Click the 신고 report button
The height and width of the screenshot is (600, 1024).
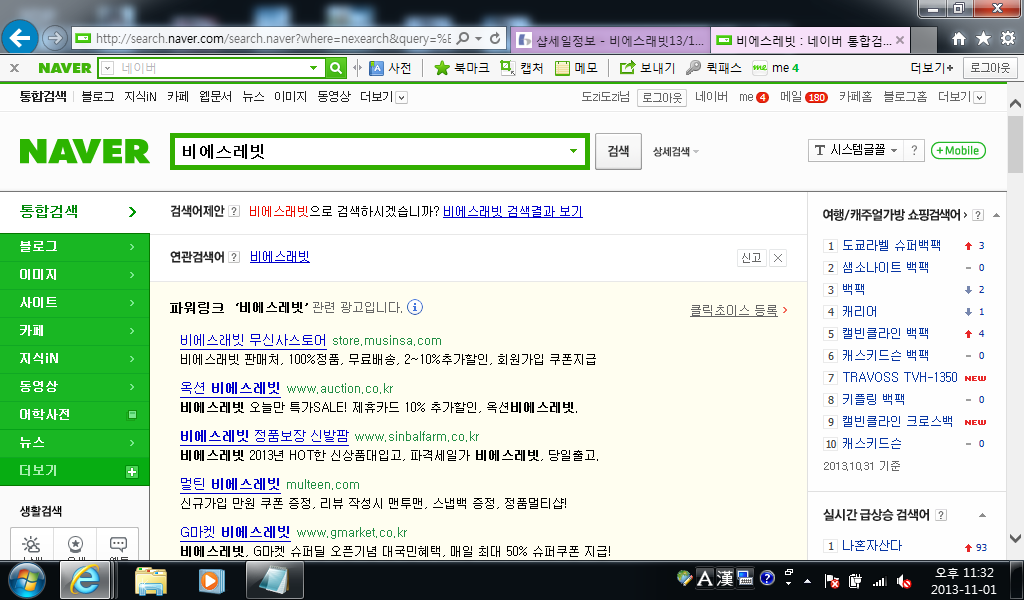(x=751, y=258)
